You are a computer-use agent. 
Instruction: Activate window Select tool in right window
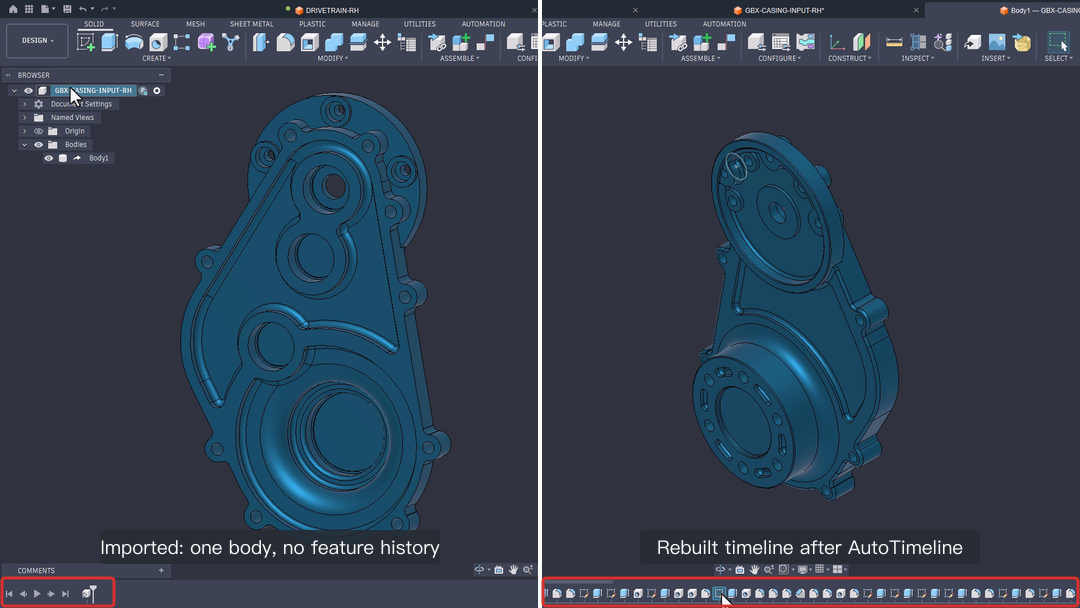1057,42
